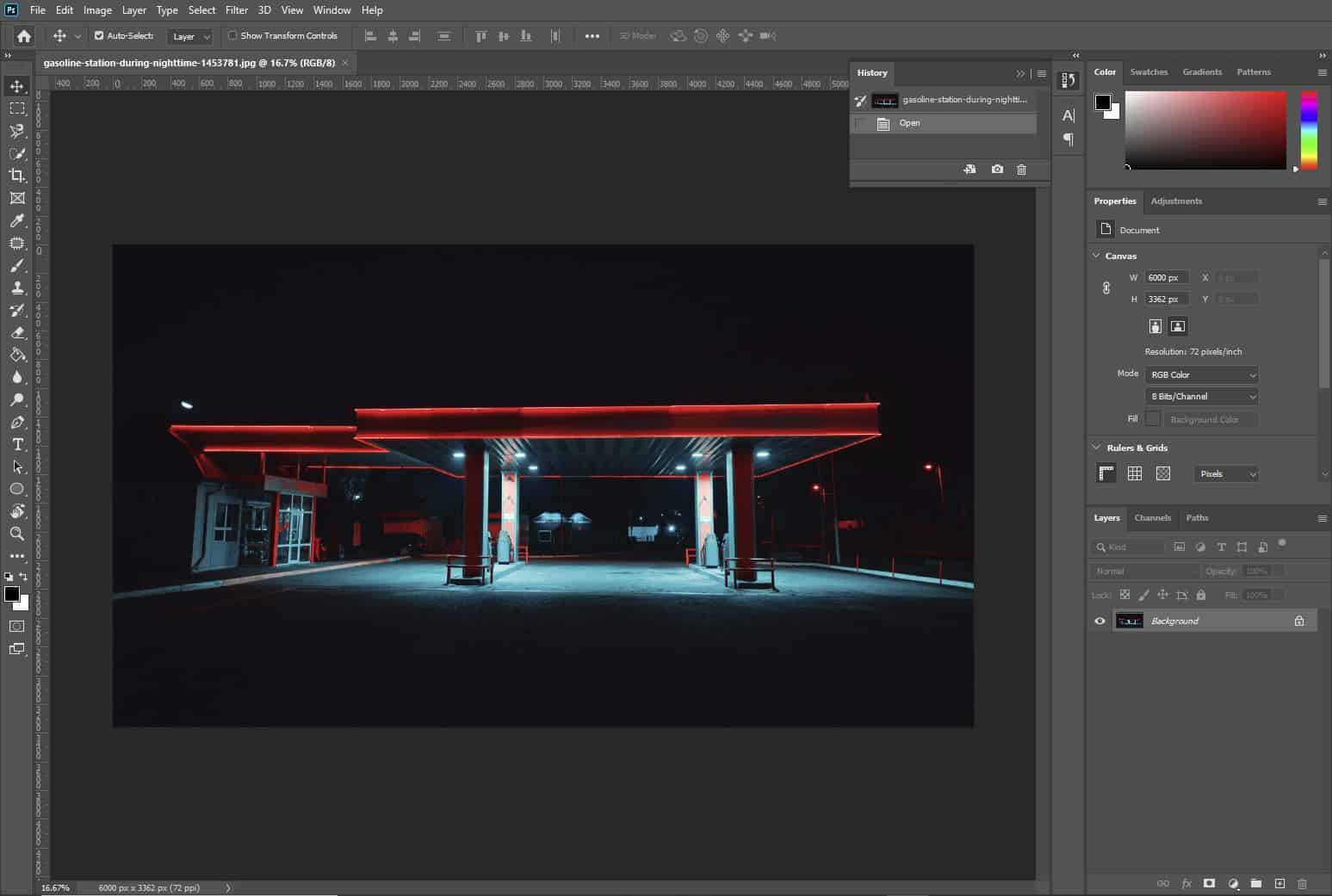
Task: Collapse the Rulers & Grids section
Action: (x=1096, y=448)
